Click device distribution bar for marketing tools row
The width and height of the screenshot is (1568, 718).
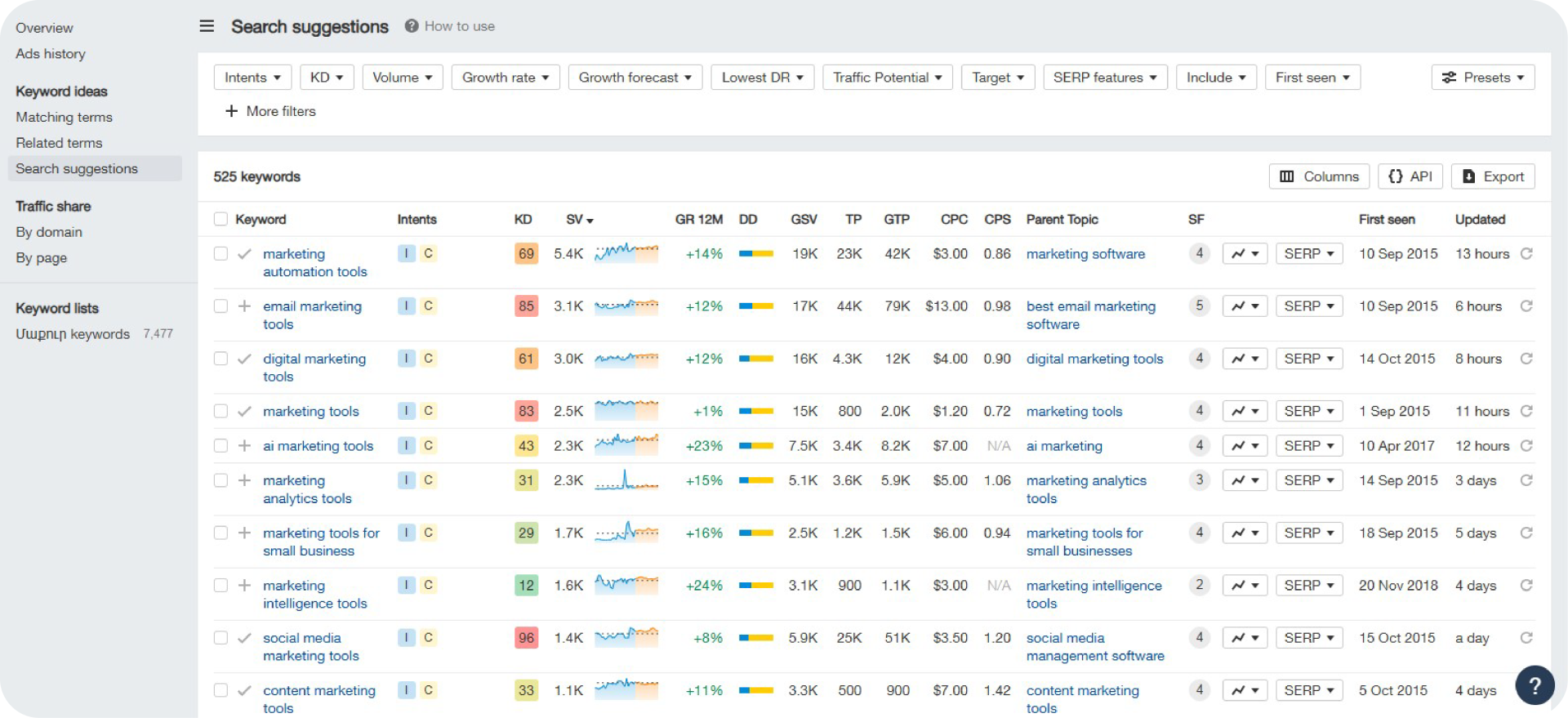point(755,411)
